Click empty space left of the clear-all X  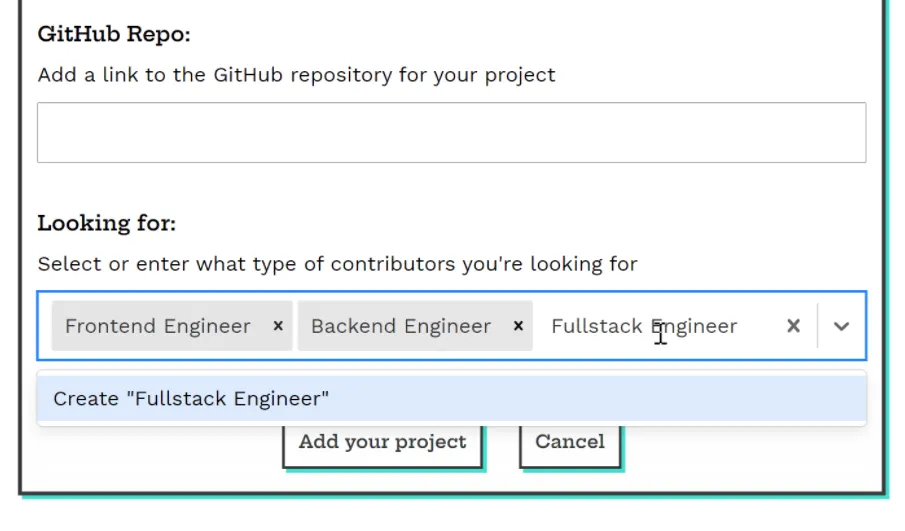tap(760, 326)
